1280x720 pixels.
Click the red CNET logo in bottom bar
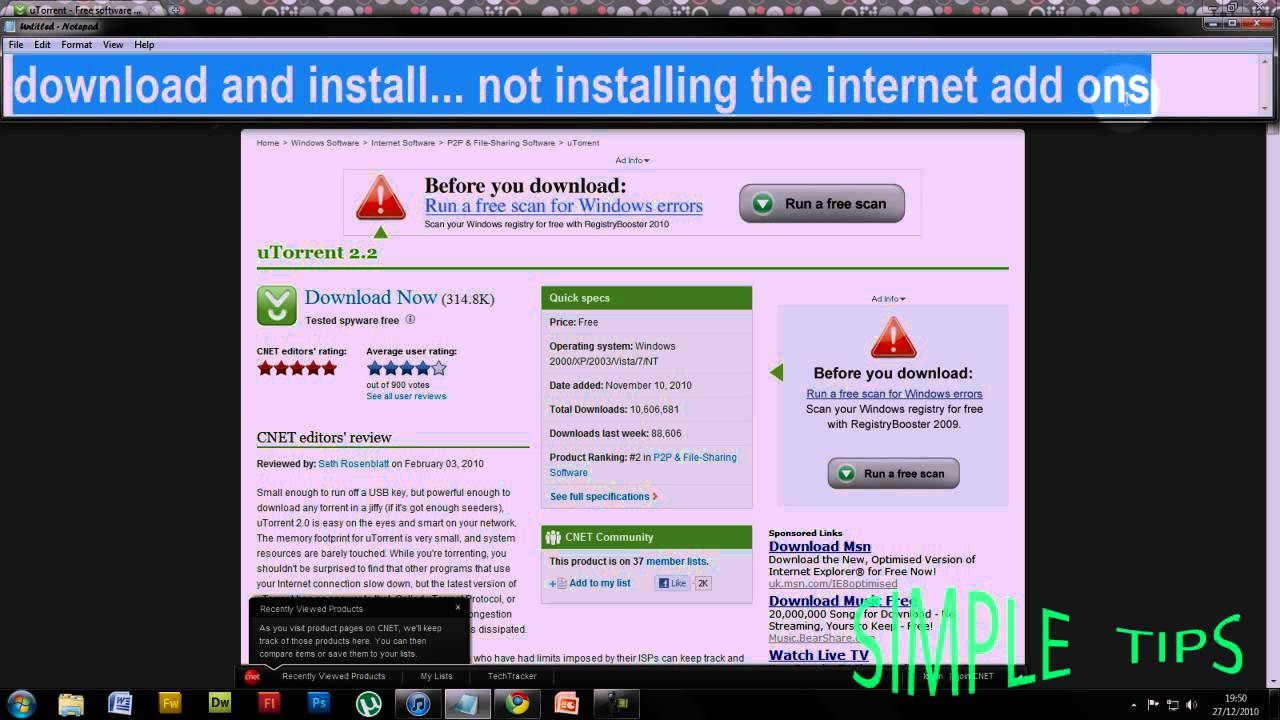point(252,676)
